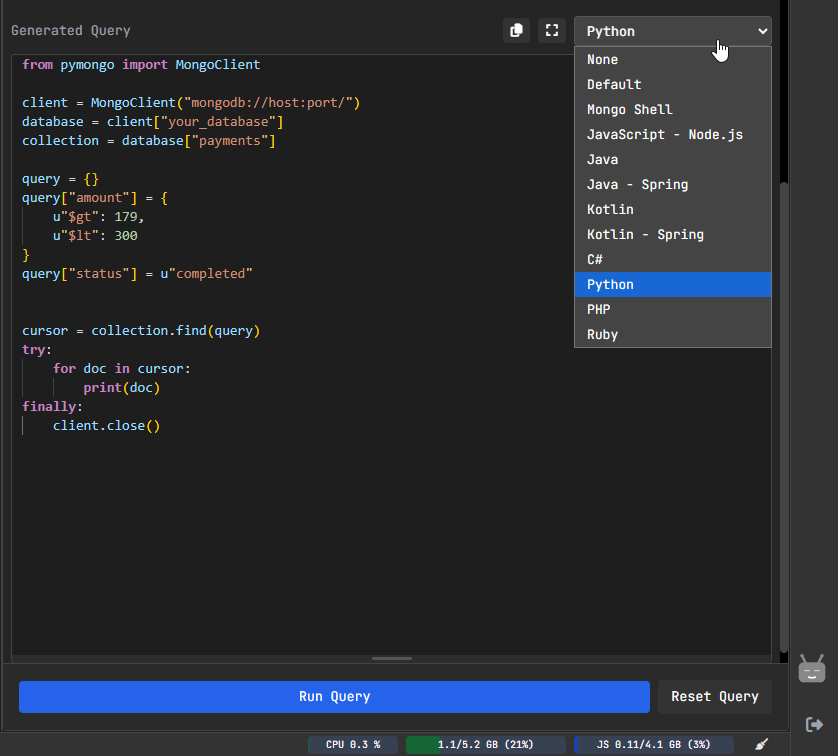
Task: Click the horizontal resize handle below code
Action: 392,659
